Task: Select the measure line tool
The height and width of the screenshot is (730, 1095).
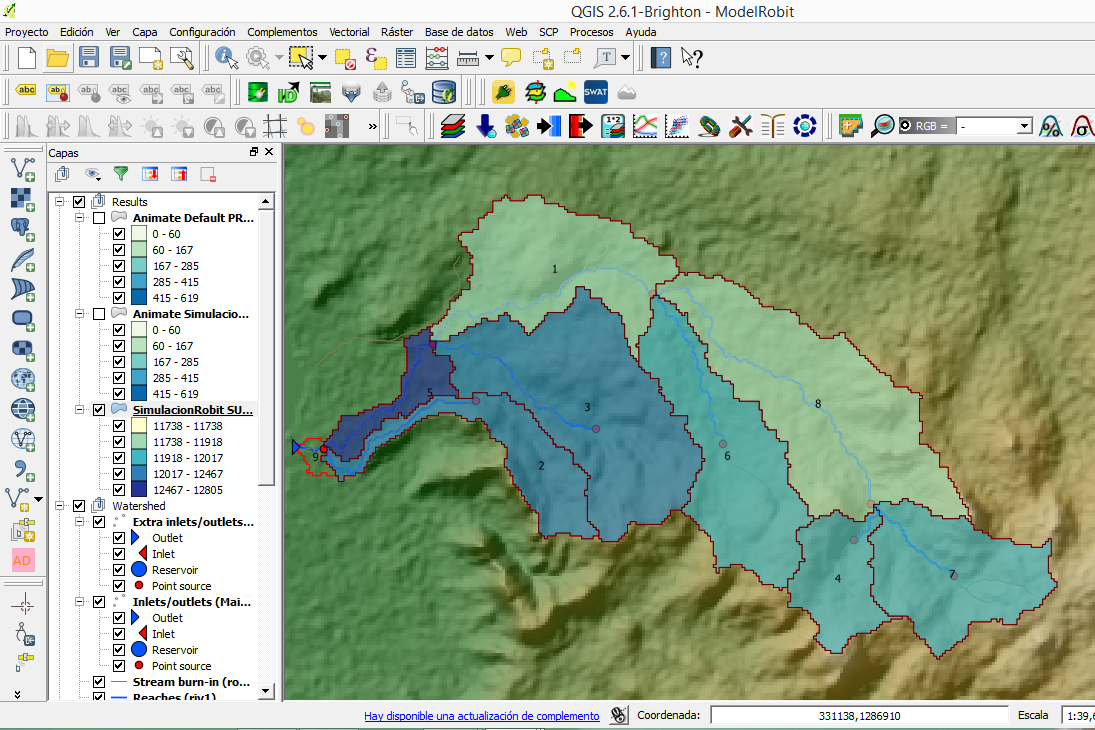Action: click(x=468, y=57)
